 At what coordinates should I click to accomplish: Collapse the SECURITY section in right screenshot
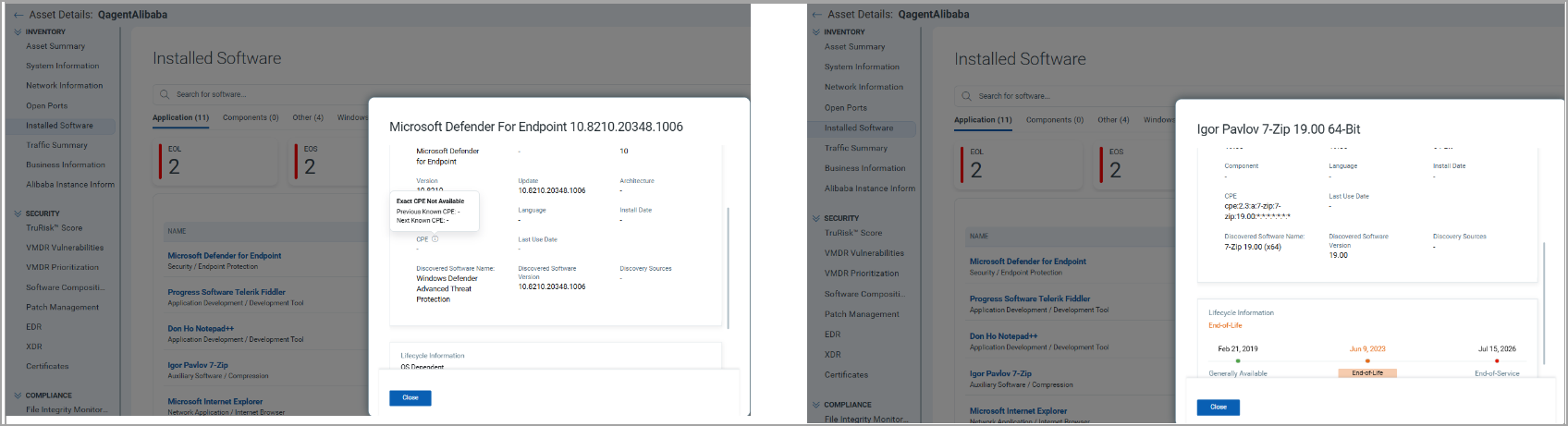[816, 218]
